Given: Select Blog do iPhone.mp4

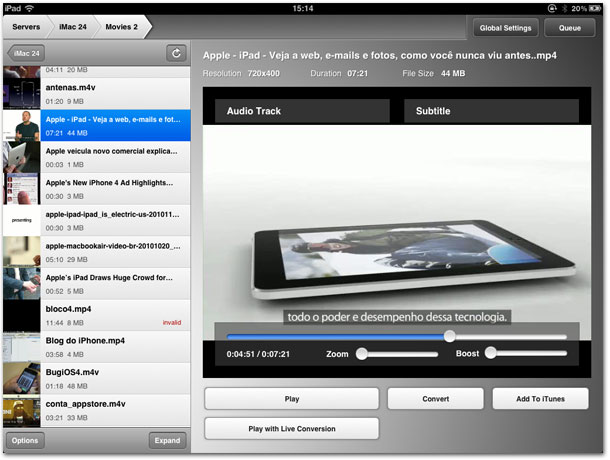Looking at the screenshot, I should pyautogui.click(x=96, y=347).
